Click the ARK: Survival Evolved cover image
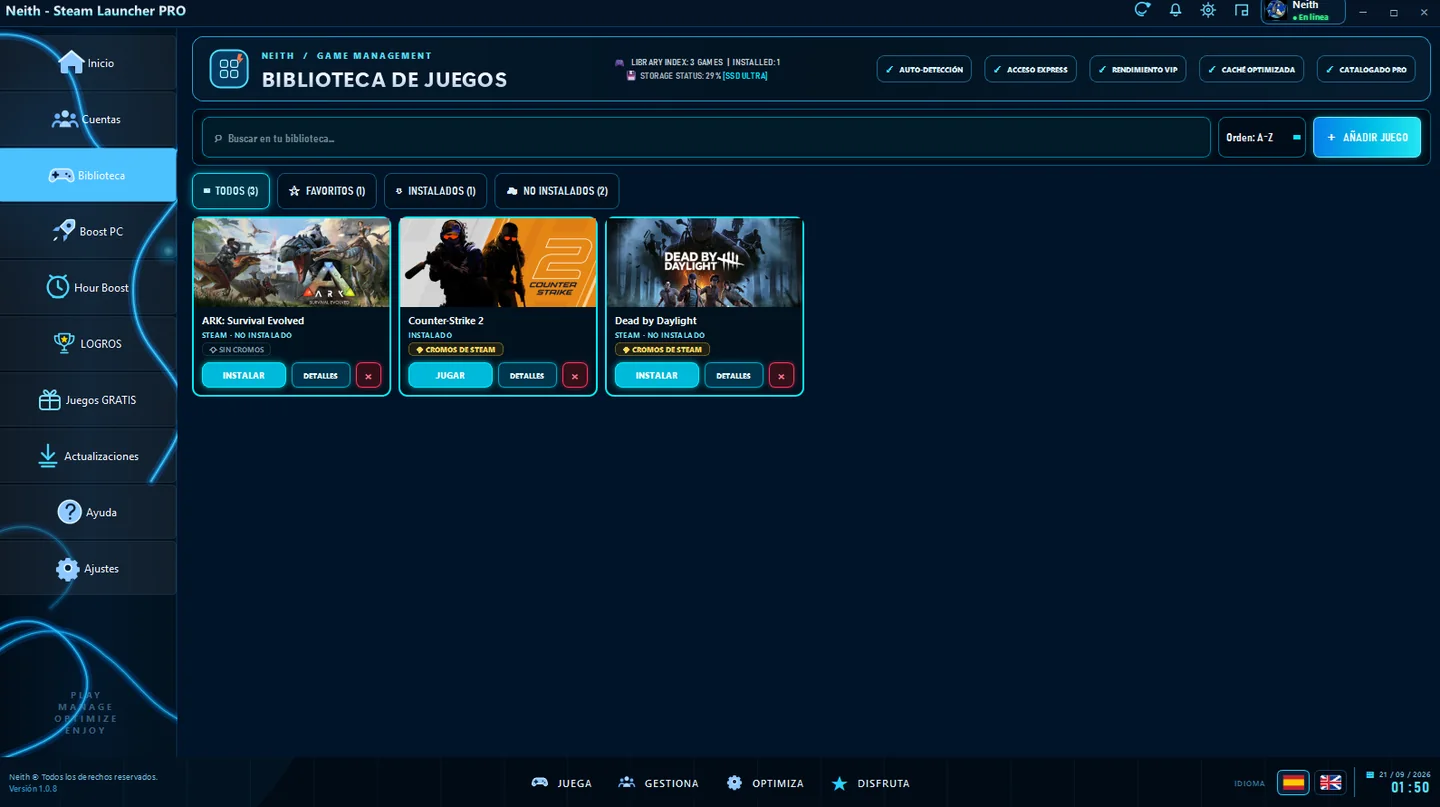This screenshot has height=807, width=1440. (291, 262)
